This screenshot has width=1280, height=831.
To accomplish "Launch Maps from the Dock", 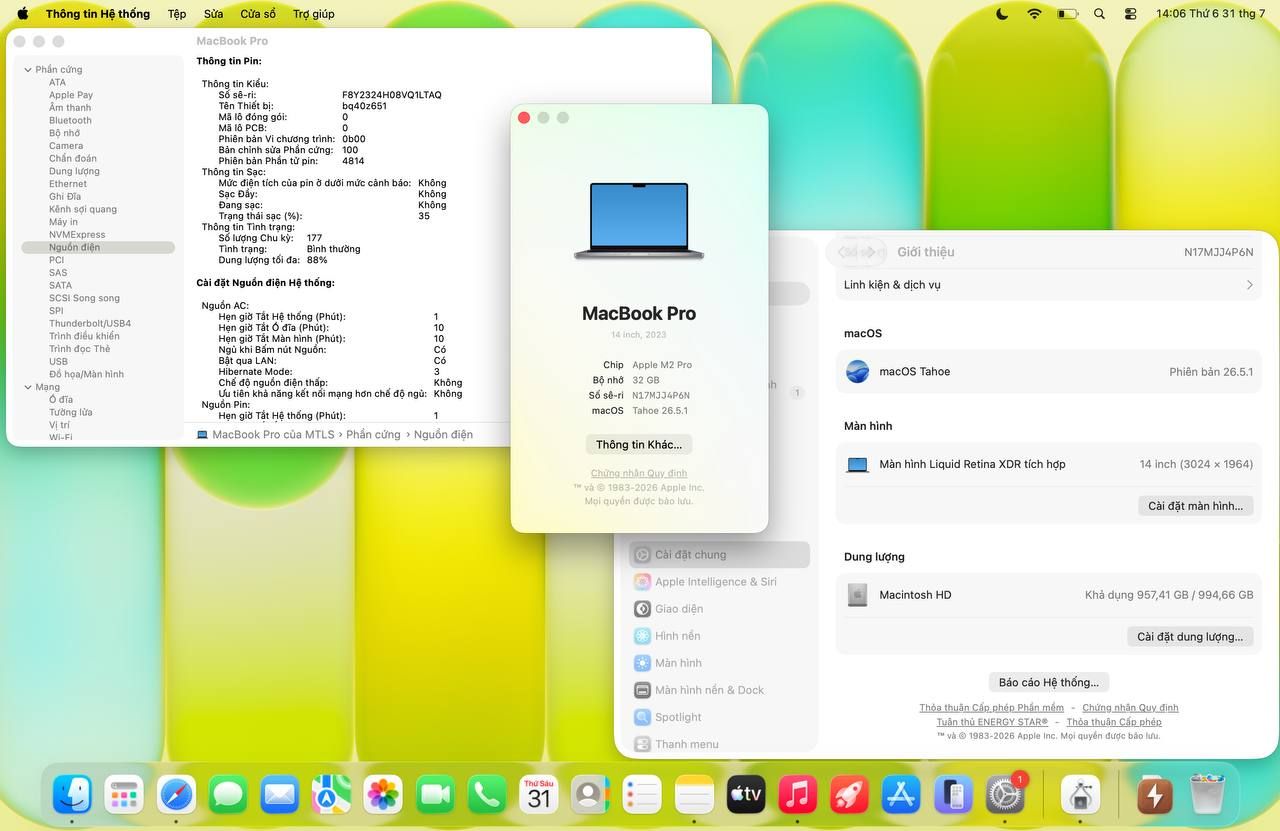I will (331, 795).
